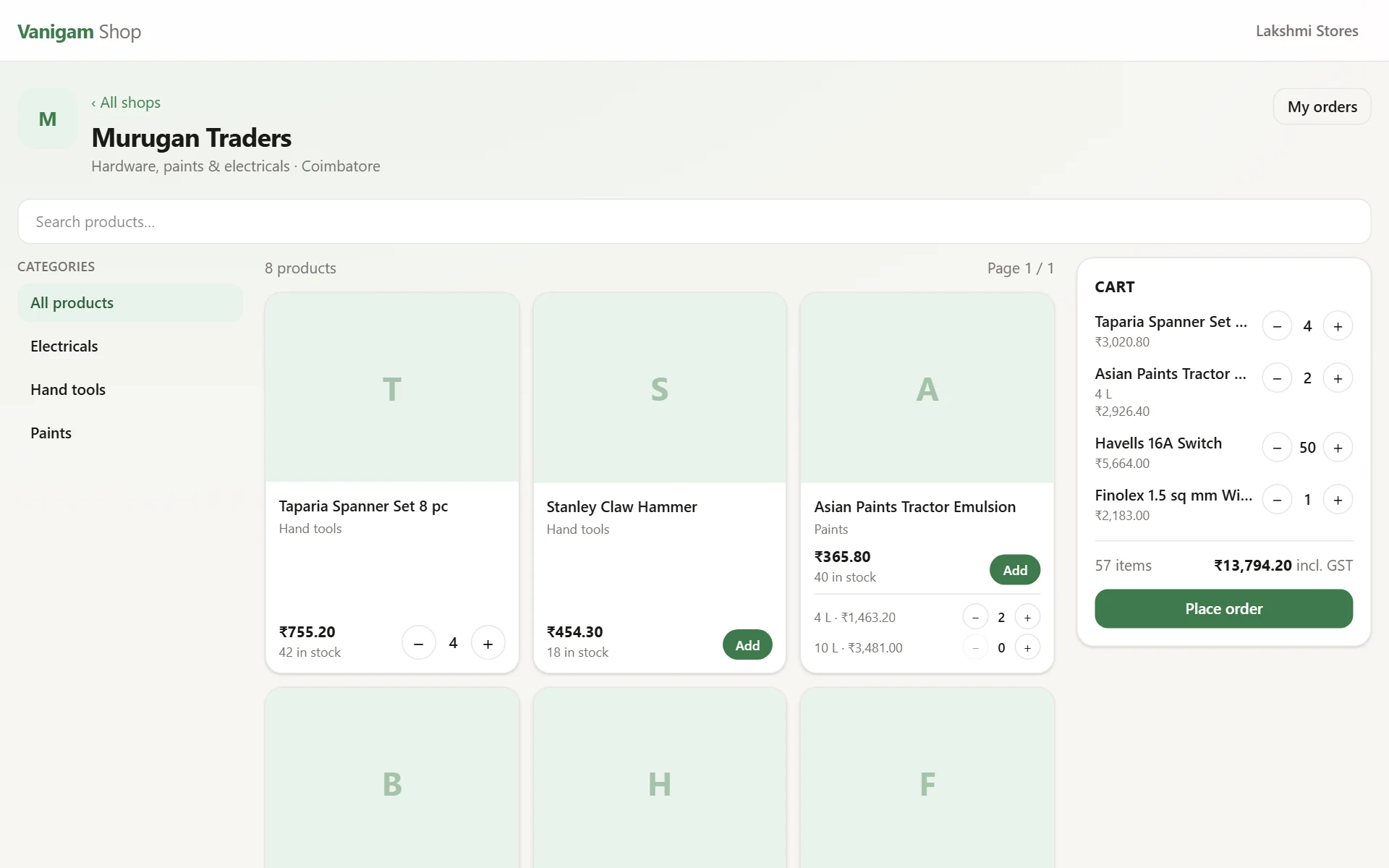Increase Taparia Spanner Set quantity in cart
The width and height of the screenshot is (1389, 868).
(x=1338, y=326)
